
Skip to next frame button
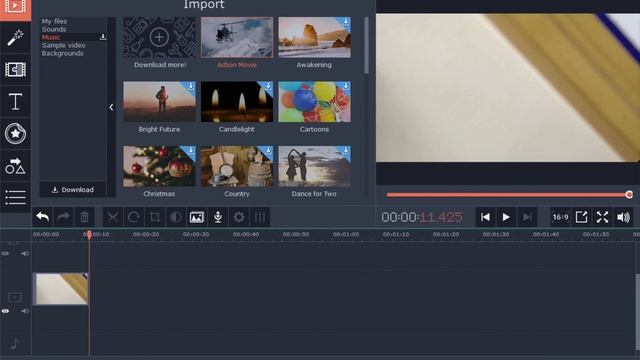point(527,217)
